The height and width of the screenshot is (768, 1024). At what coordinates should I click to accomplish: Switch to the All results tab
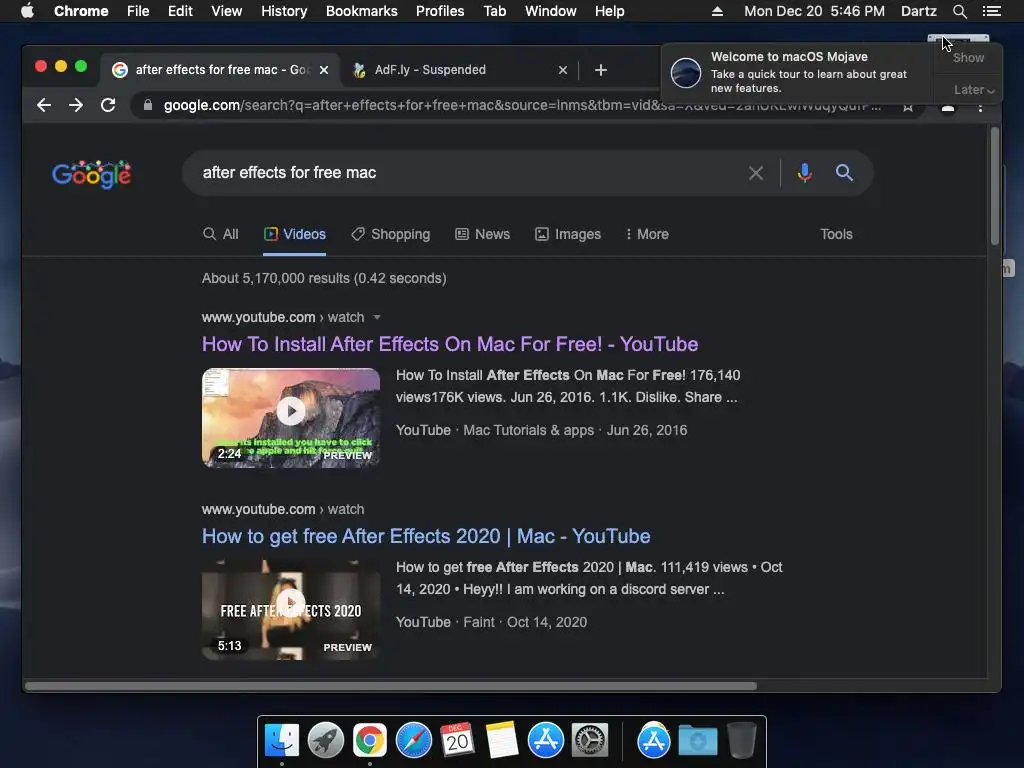(x=221, y=234)
